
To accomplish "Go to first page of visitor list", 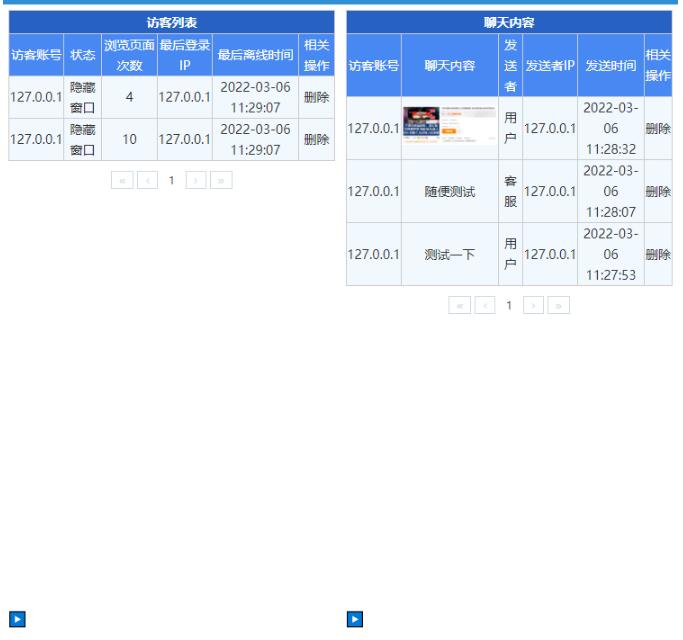I will click(122, 181).
